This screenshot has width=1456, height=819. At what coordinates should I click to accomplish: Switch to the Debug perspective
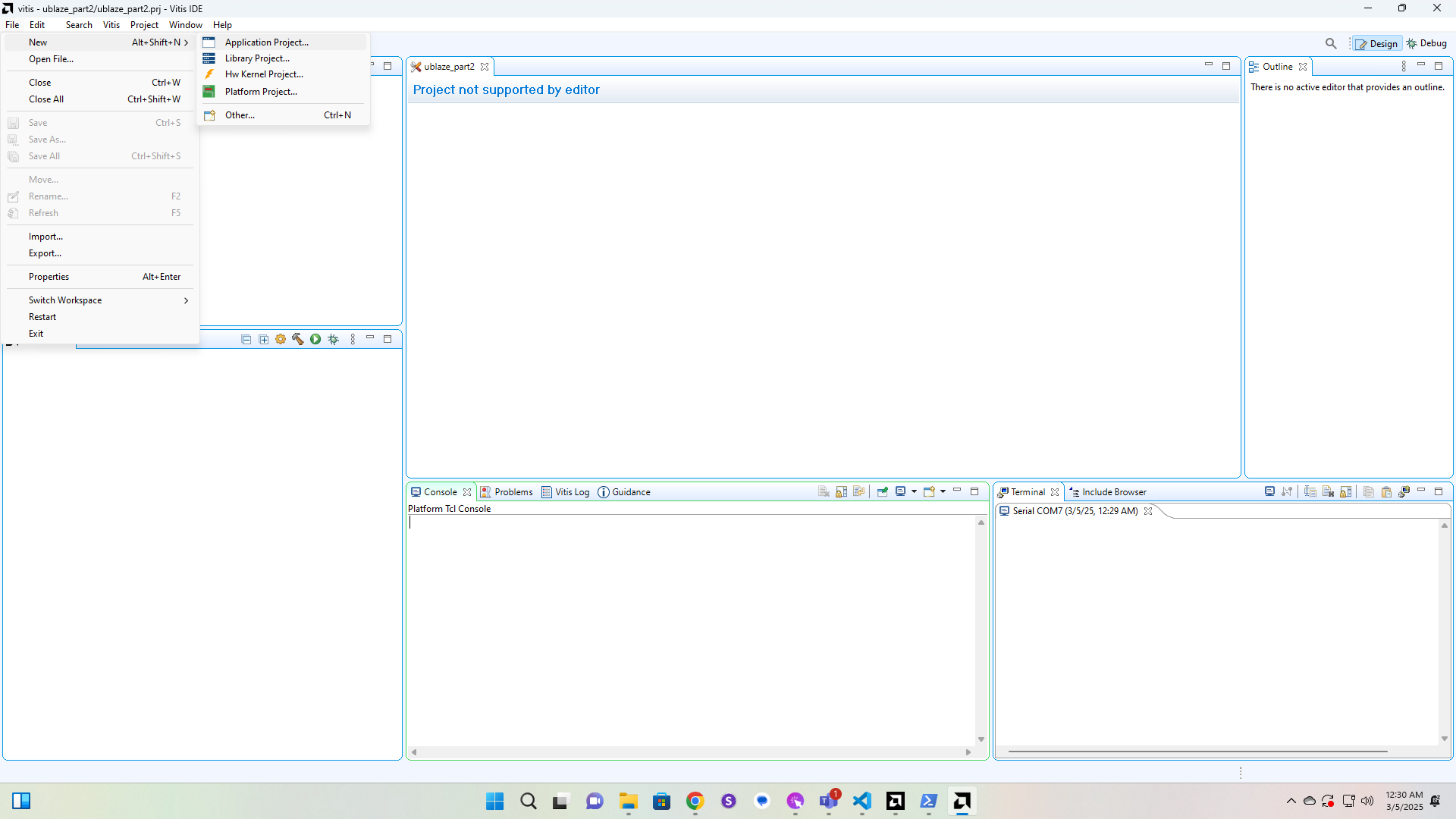(1427, 43)
